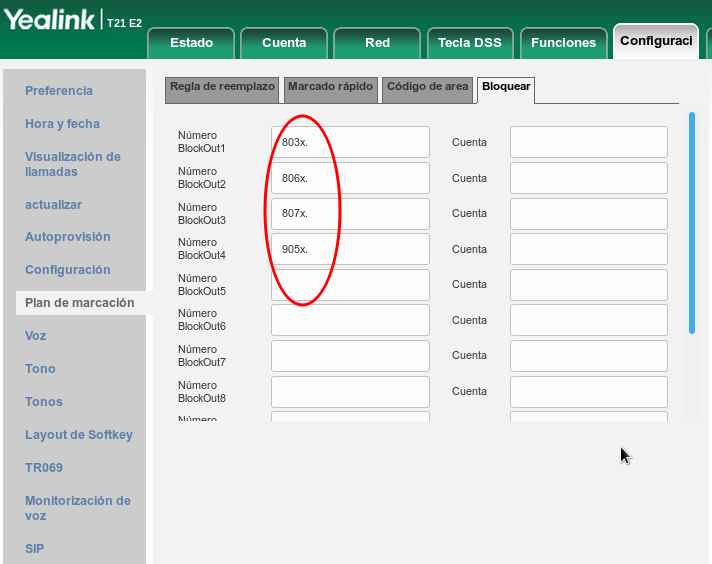The image size is (712, 564).
Task: Select the Código de area sub-tab
Action: tap(427, 87)
